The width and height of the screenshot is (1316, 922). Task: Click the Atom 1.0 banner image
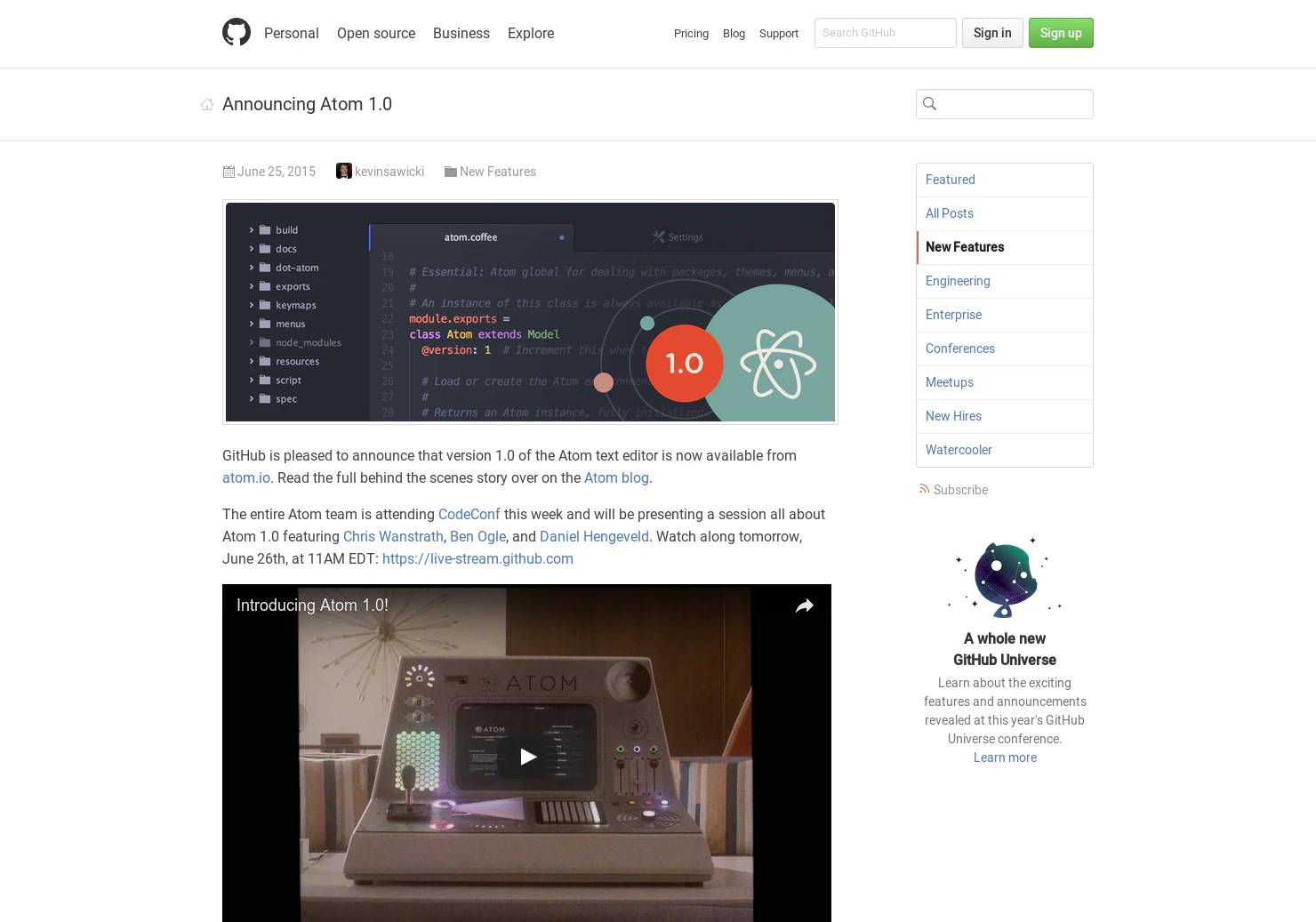530,312
